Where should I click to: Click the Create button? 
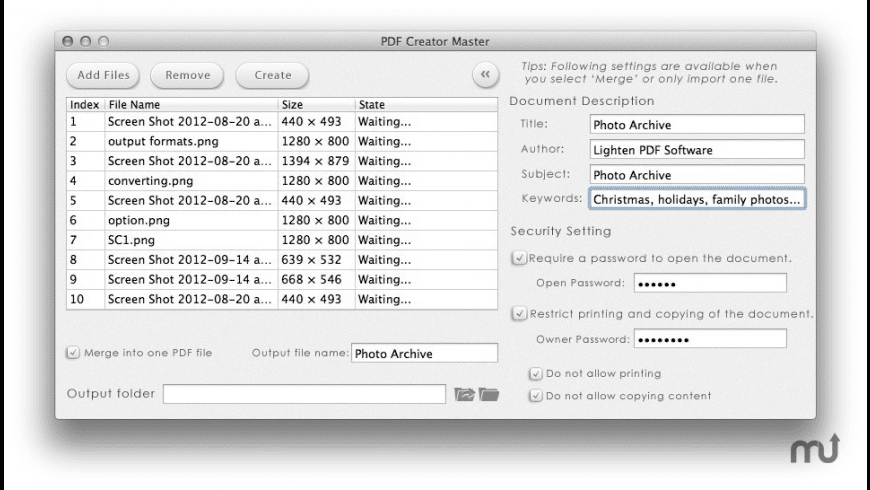[272, 75]
